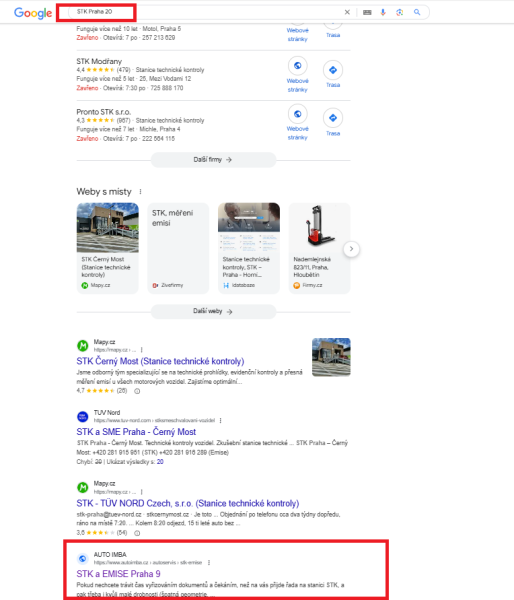Screen dimensions: 514x600
Task: Click info icon beside 3,6 rating
Action: pyautogui.click(x=137, y=533)
